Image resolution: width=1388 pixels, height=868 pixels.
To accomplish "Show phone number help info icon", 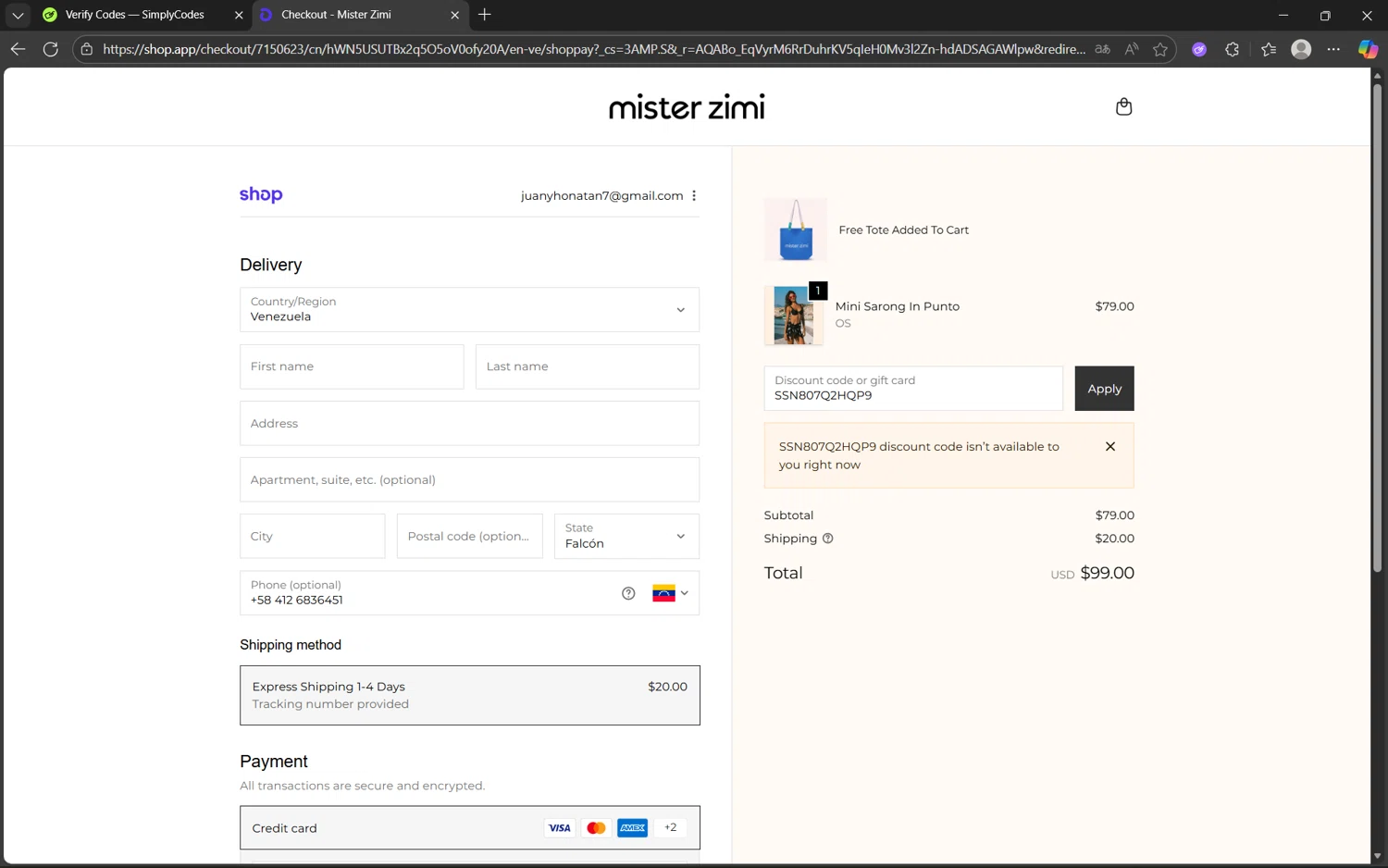I will (x=628, y=593).
